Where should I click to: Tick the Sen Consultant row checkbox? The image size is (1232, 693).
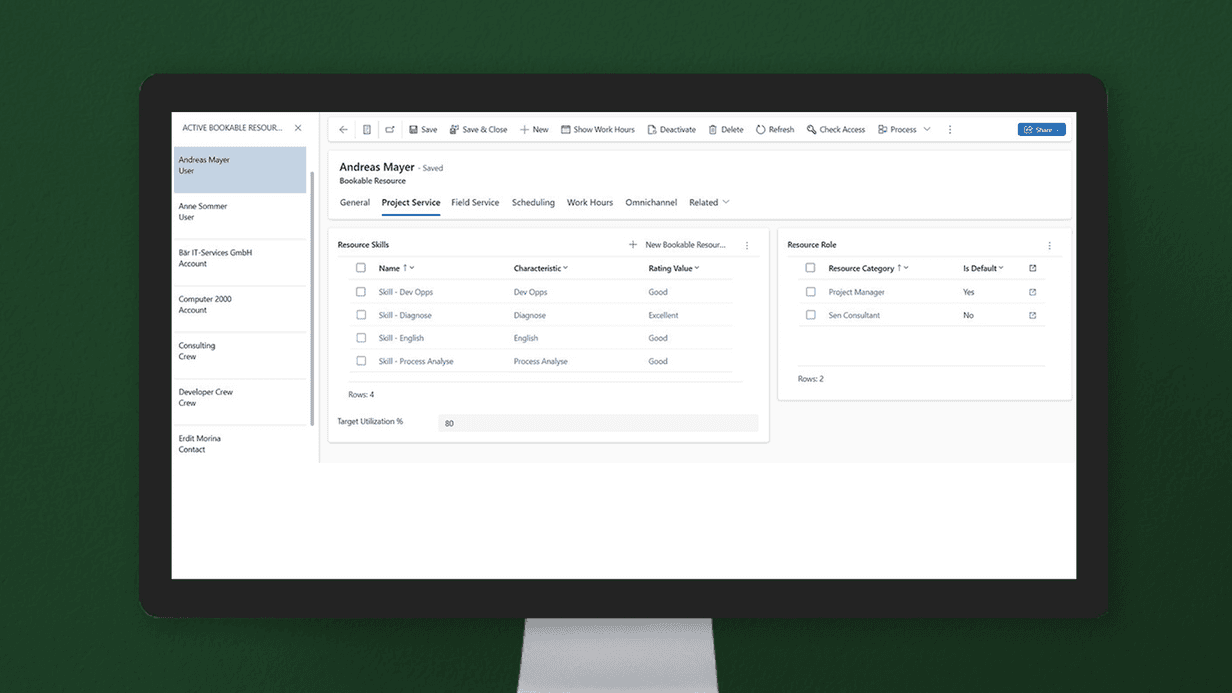click(x=811, y=315)
